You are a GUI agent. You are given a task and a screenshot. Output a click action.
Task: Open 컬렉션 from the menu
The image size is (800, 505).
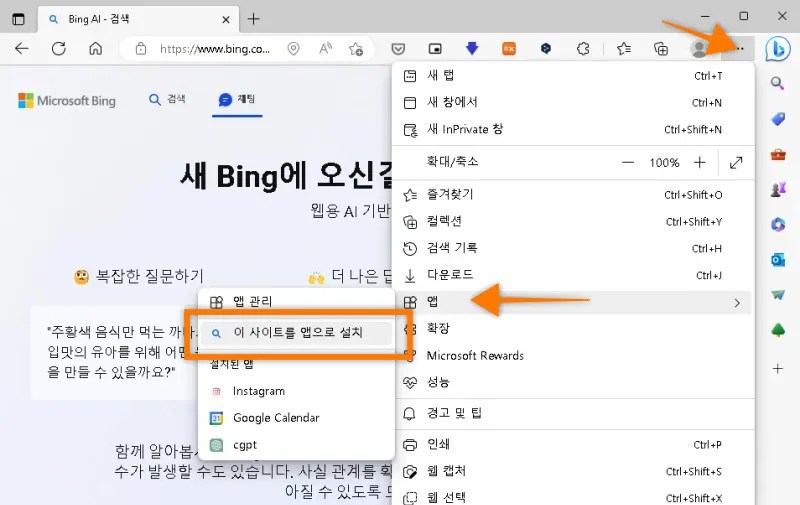[x=573, y=221]
